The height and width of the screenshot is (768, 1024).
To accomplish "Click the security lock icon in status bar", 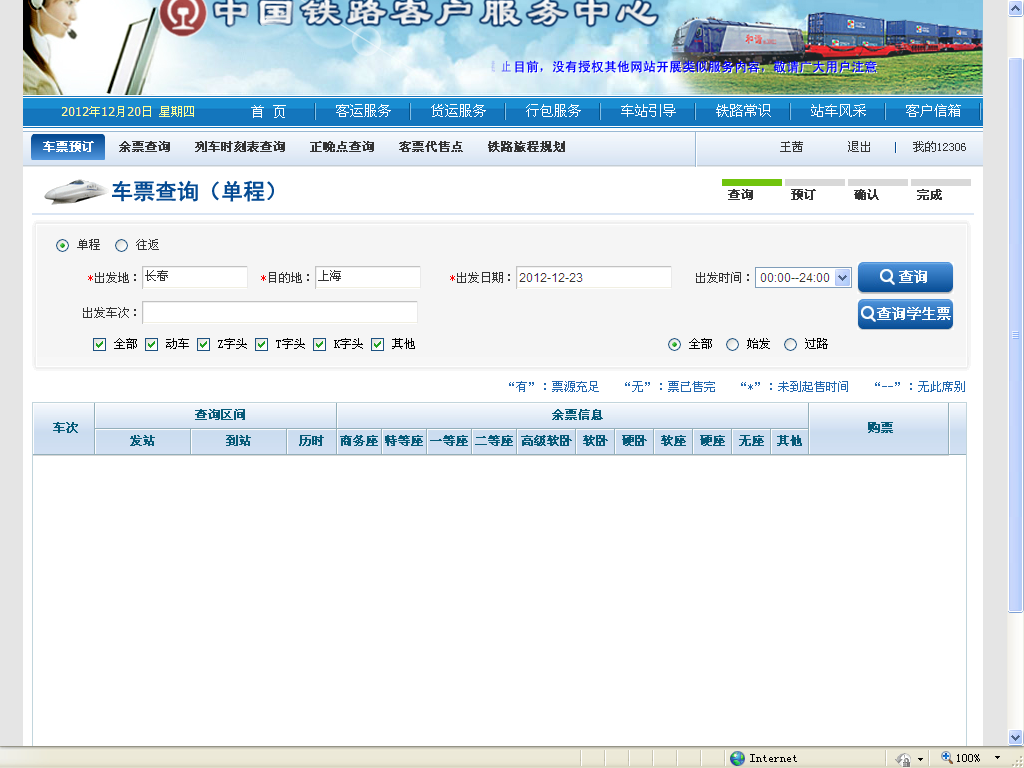I will pos(904,759).
